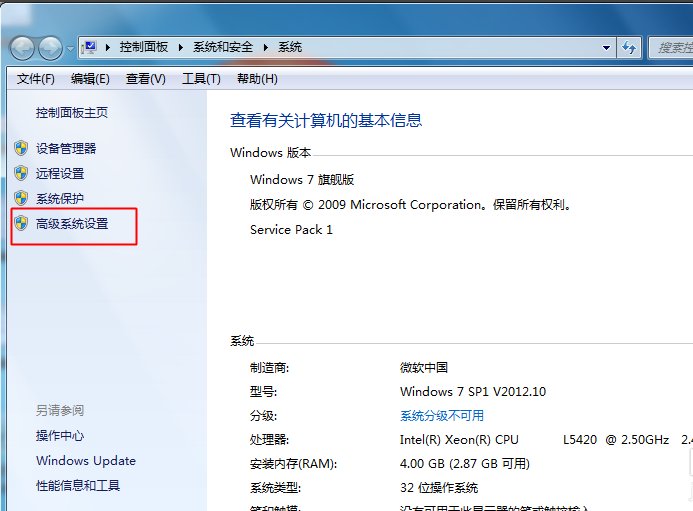Click model value Windows 7 SP1 V2012.10
Screen dimensions: 693x511
[x=473, y=392]
